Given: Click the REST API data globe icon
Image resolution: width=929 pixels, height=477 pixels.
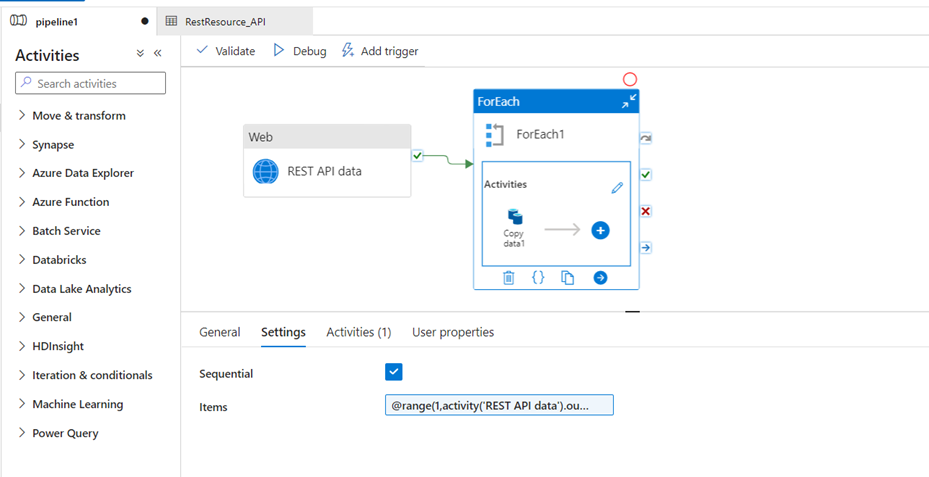Looking at the screenshot, I should [265, 171].
